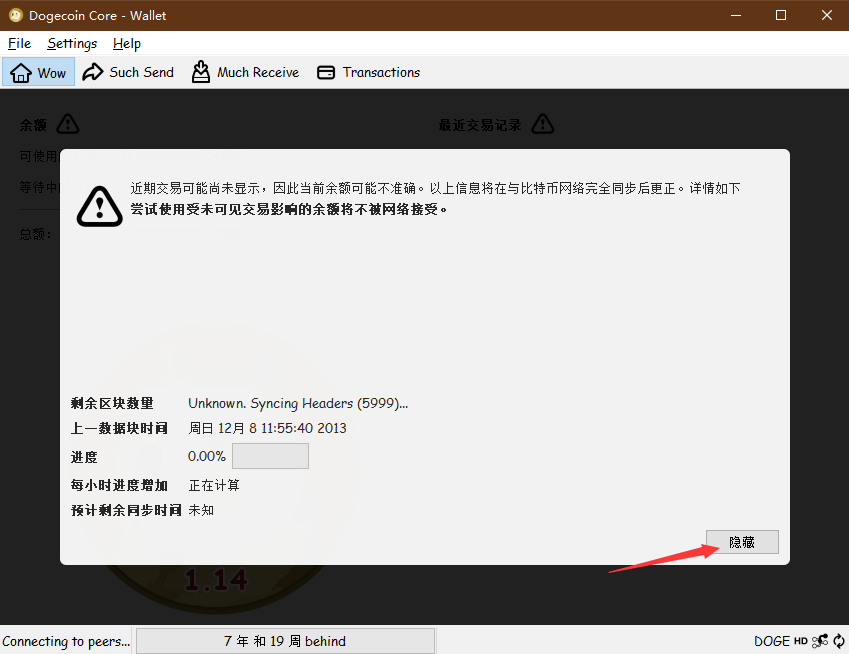
Task: Click the '7 年 和 19 周 behind' progress bar
Action: coord(285,641)
